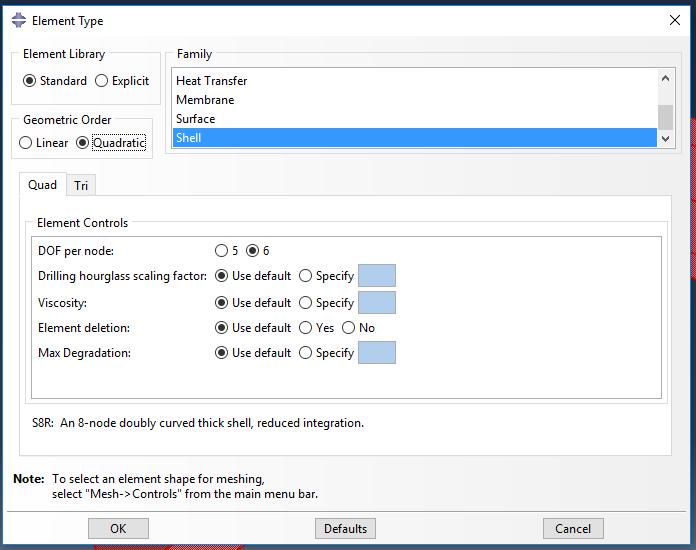Select Shell in Family list

(x=415, y=138)
